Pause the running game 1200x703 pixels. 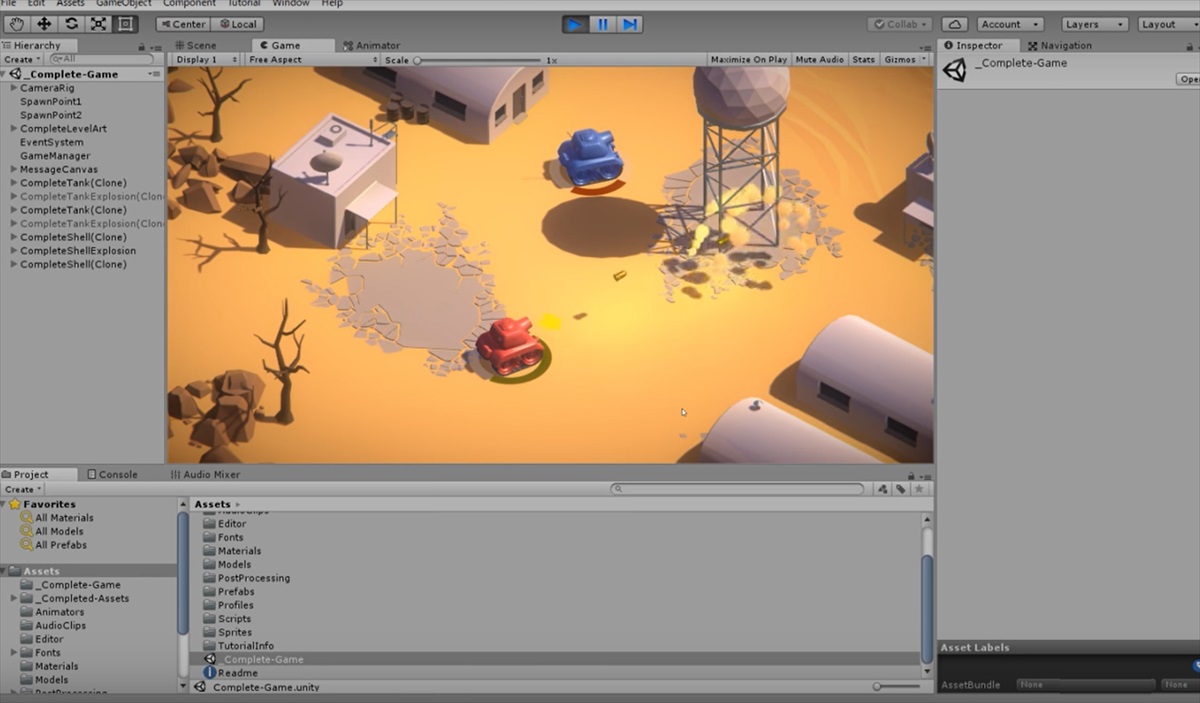point(602,24)
